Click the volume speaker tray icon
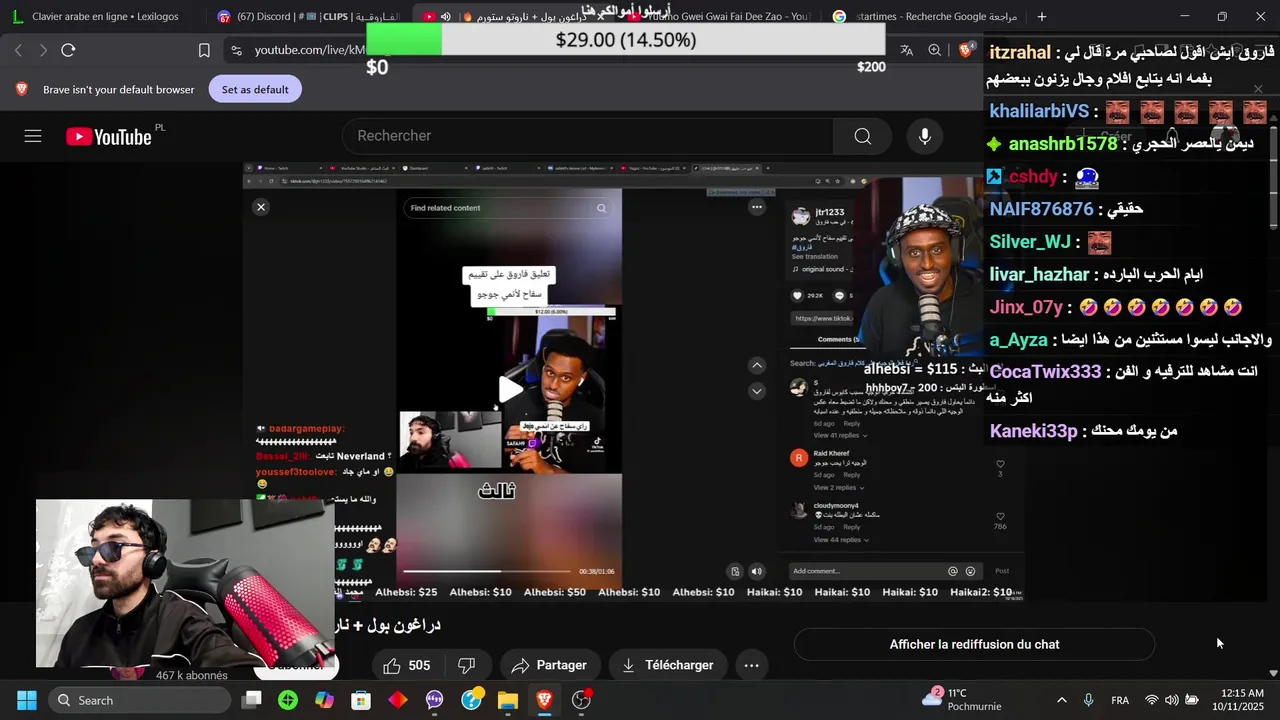Image resolution: width=1280 pixels, height=720 pixels. pyautogui.click(x=1172, y=700)
